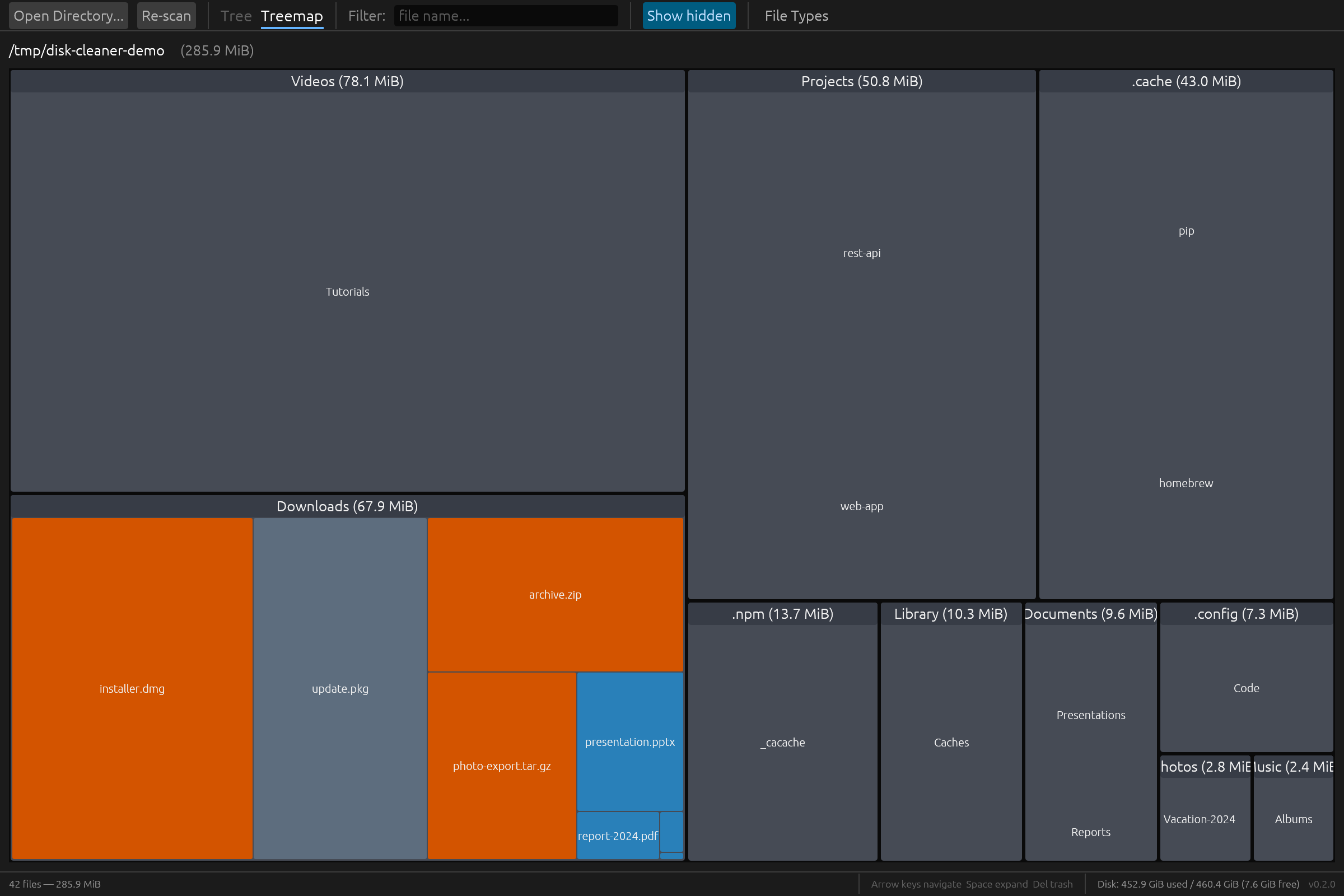Select the homebrew block in .cache
The height and width of the screenshot is (896, 1344).
click(x=1186, y=483)
